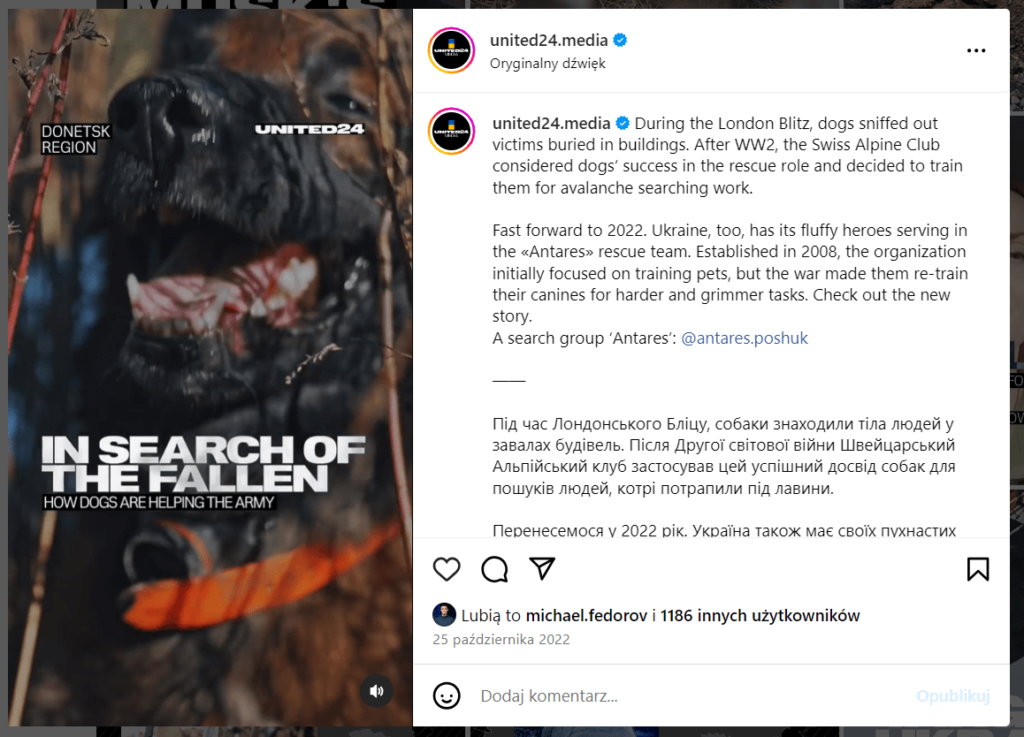
Task: Open comments via the speech bubble icon
Action: coord(494,569)
